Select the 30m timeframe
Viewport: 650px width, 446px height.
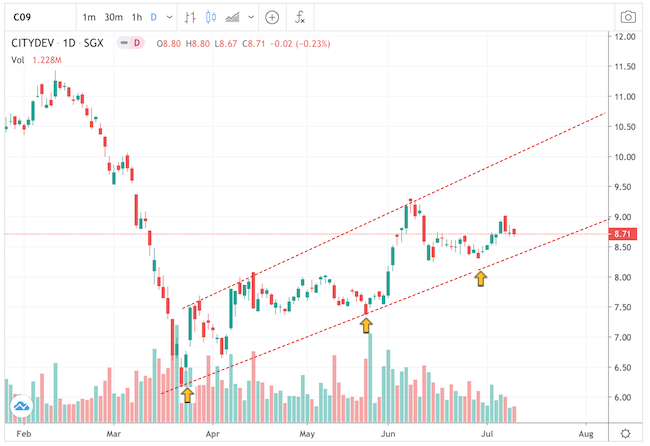pyautogui.click(x=113, y=17)
